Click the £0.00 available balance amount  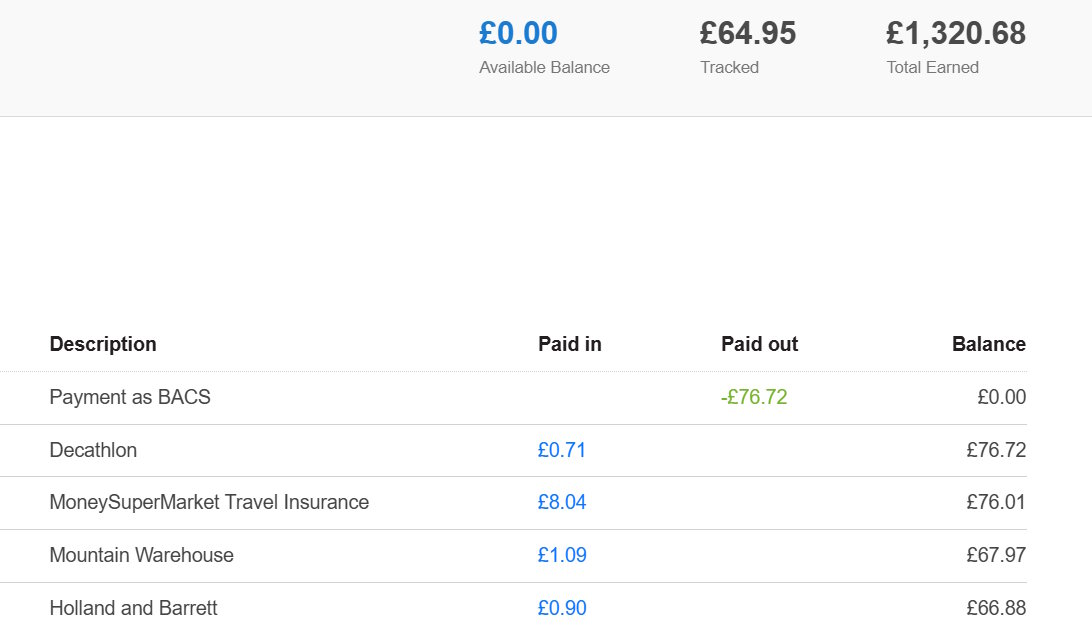518,34
